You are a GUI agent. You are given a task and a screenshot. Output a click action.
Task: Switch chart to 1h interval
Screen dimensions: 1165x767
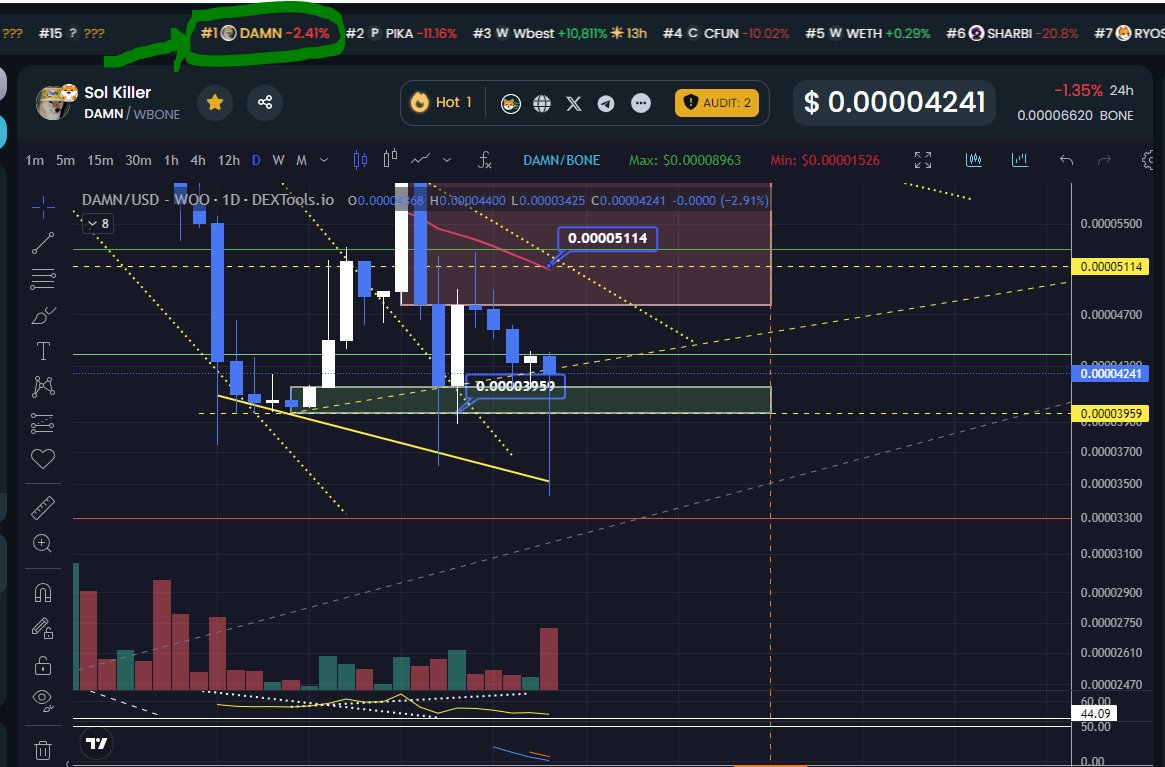171,160
